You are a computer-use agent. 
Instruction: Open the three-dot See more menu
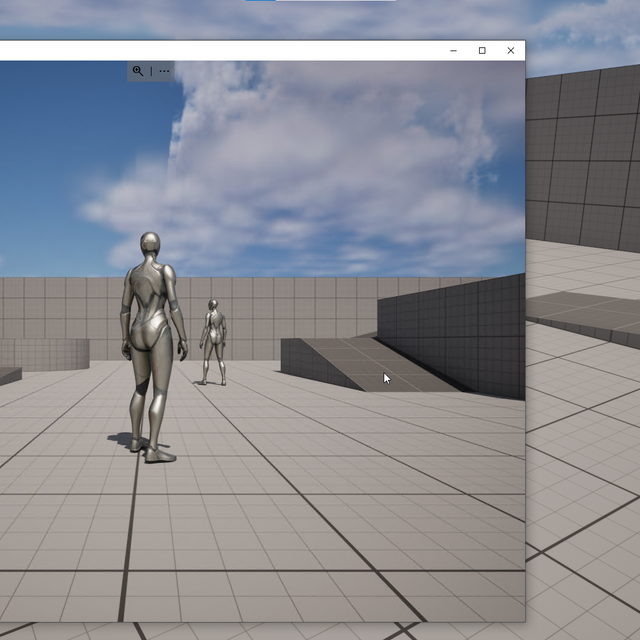(x=164, y=71)
